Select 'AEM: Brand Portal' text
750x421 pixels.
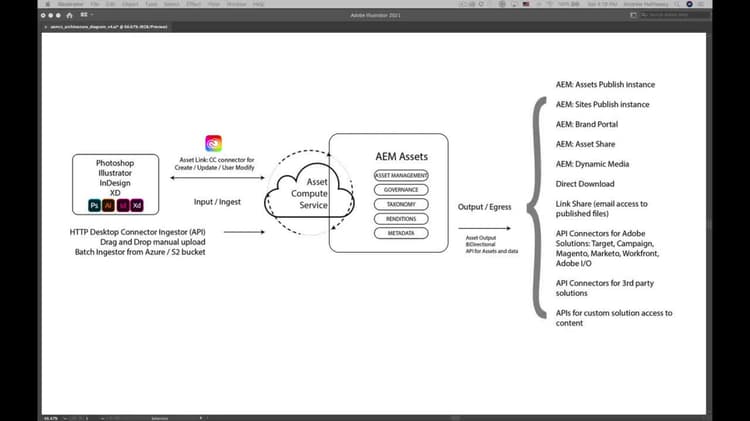(586, 124)
